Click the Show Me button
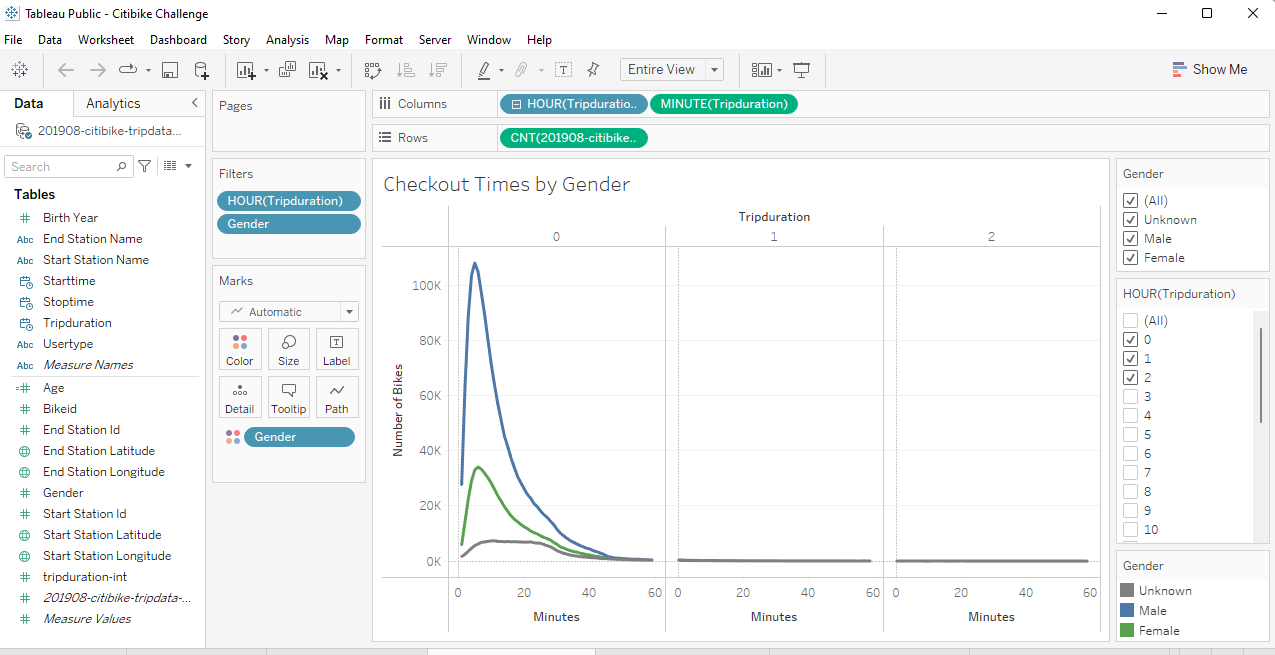 pyautogui.click(x=1209, y=69)
